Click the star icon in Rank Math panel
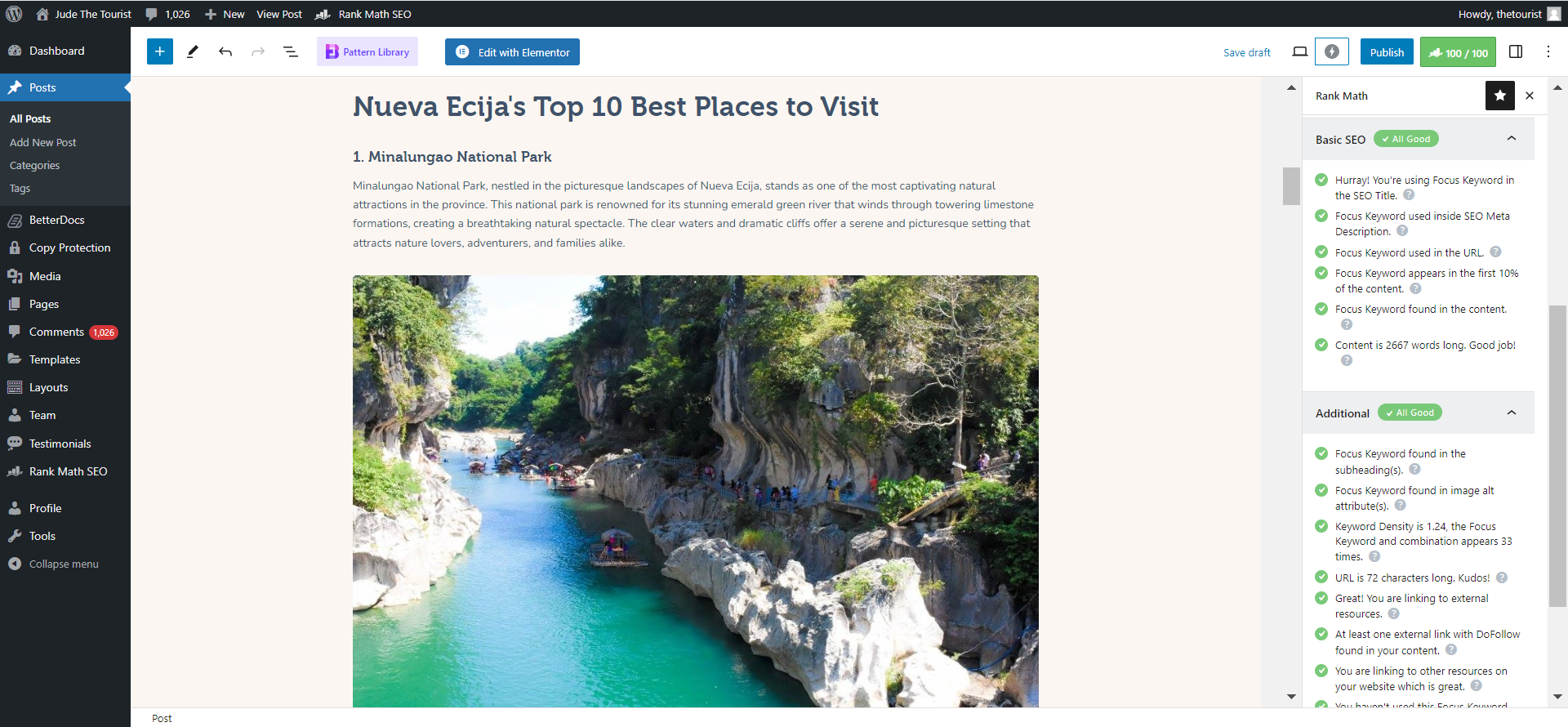The image size is (1568, 727). 1500,96
